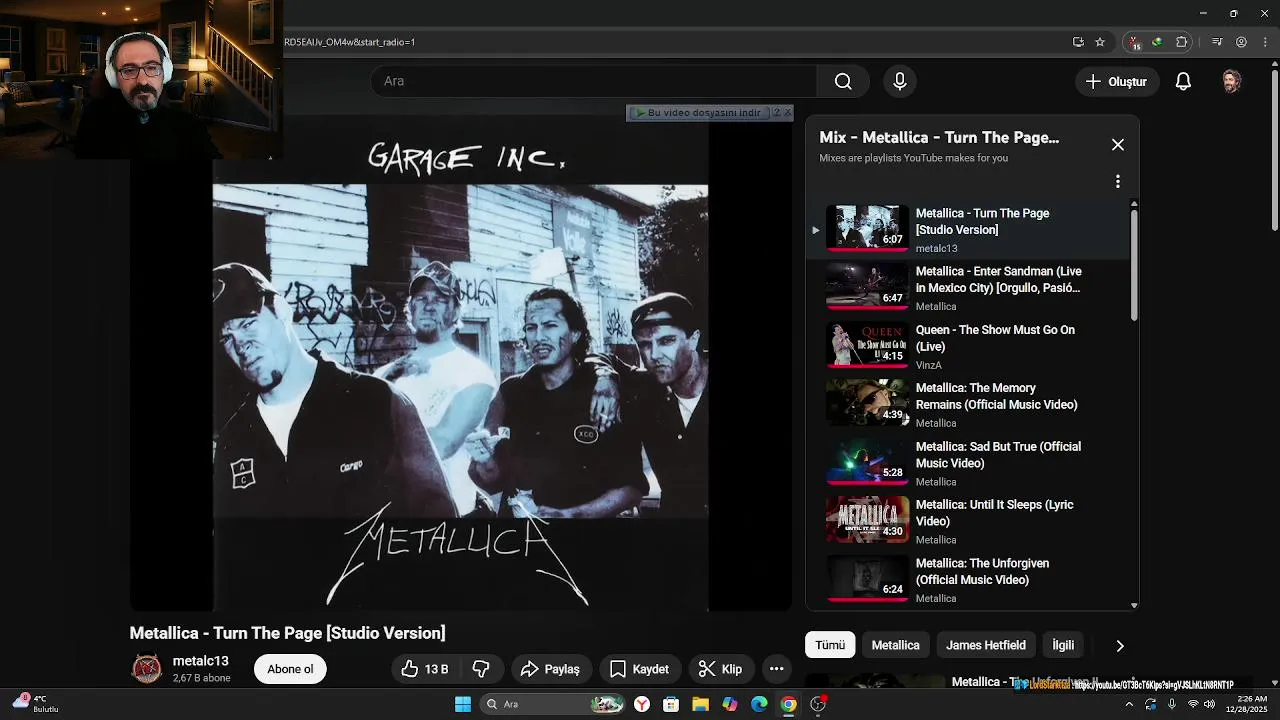The image size is (1280, 720).
Task: Open metalc13 channel name link
Action: tap(201, 661)
